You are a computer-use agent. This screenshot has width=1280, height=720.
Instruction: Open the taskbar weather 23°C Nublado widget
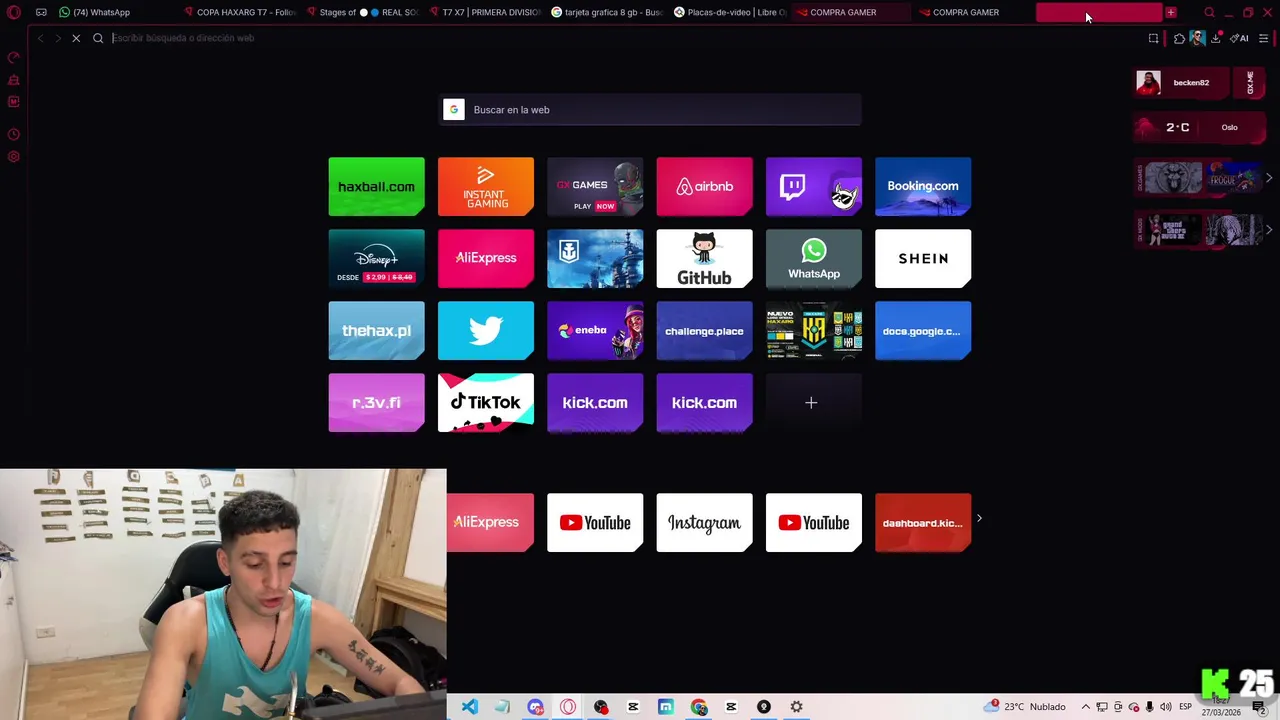pyautogui.click(x=1025, y=707)
